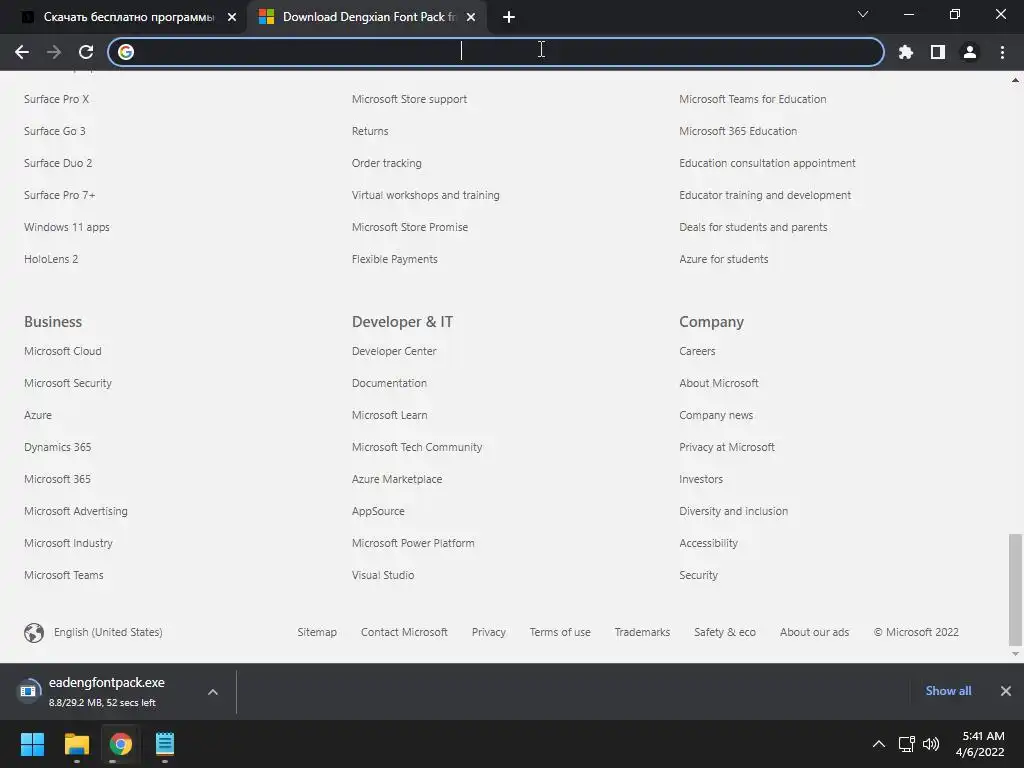Screen dimensions: 1024x768
Task: Click the Trademarks footer link
Action: tap(642, 632)
